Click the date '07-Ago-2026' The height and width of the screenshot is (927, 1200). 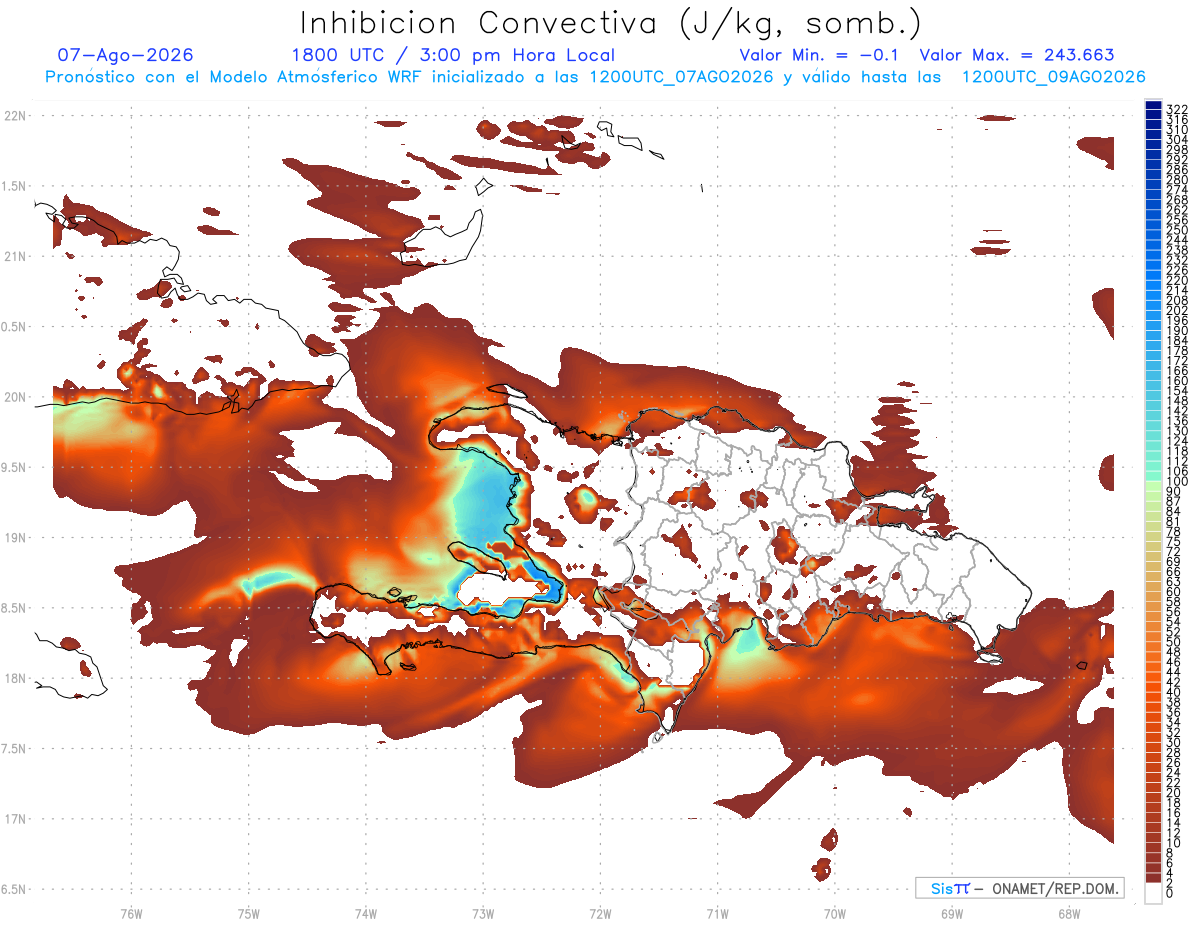tap(126, 55)
